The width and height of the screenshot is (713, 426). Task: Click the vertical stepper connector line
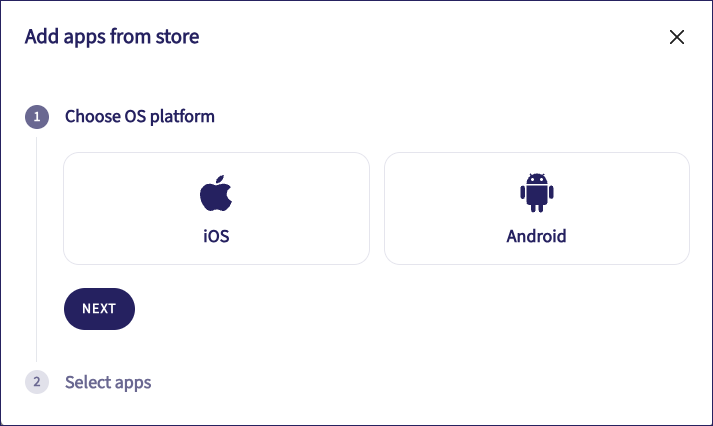(36, 250)
